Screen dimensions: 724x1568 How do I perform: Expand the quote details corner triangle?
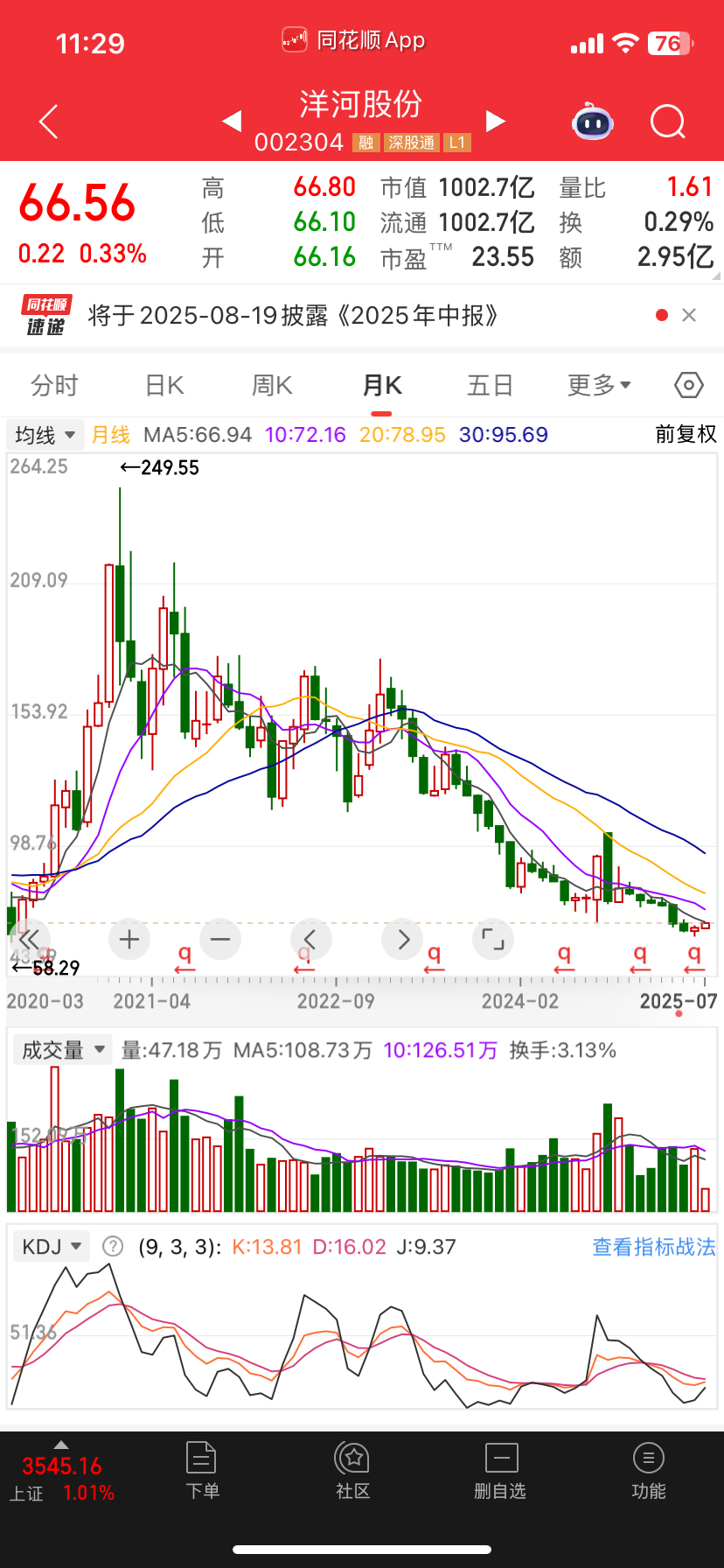click(716, 275)
